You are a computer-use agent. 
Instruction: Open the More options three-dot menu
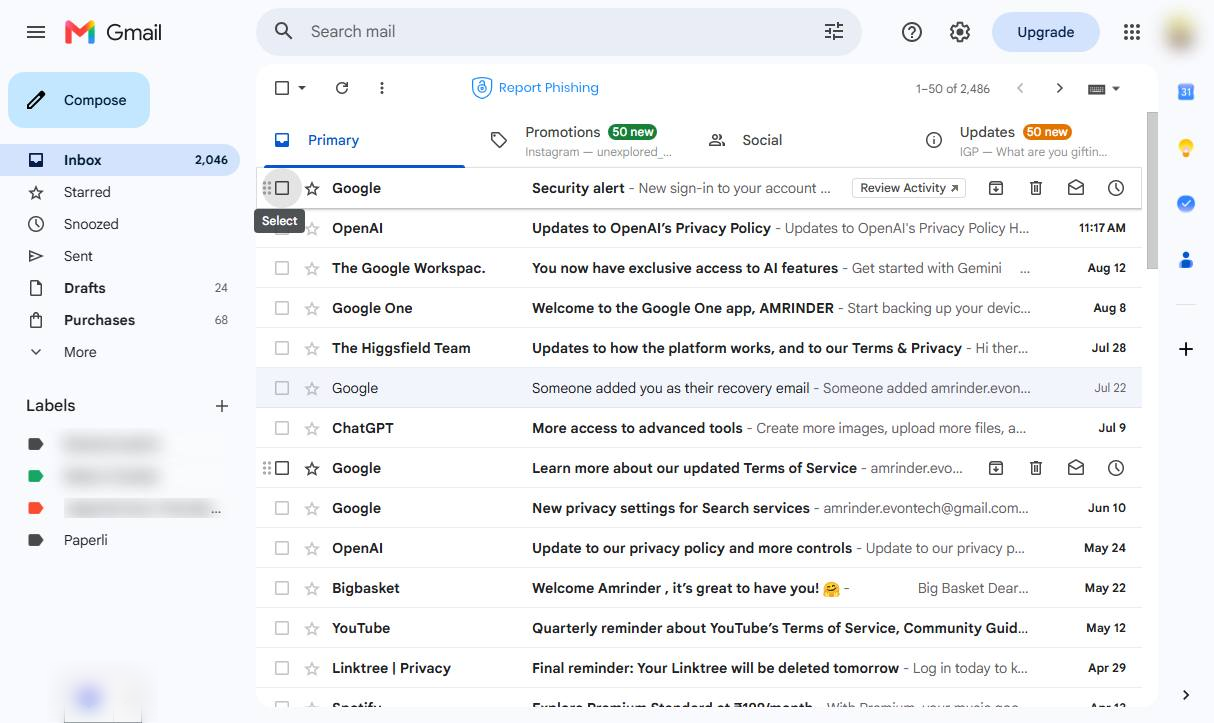coord(382,88)
